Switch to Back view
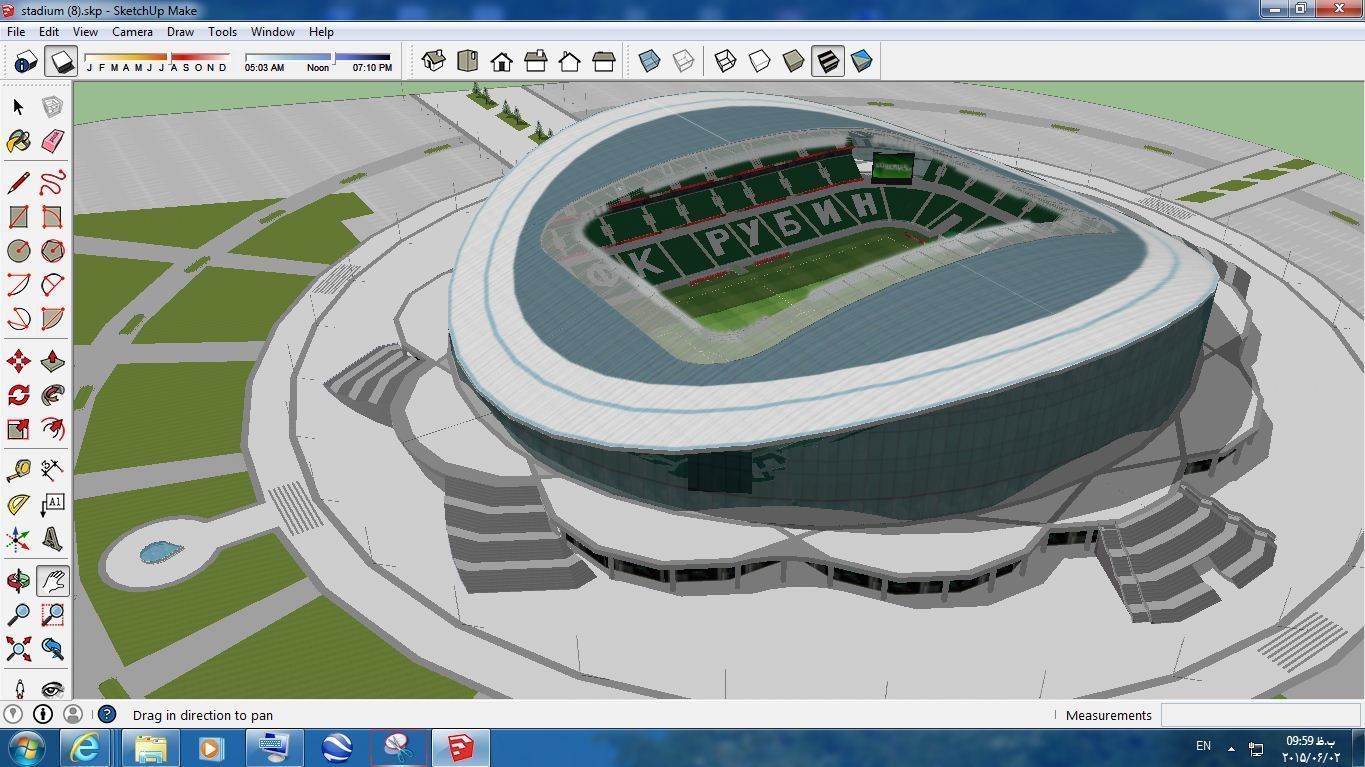The width and height of the screenshot is (1365, 767). coord(569,61)
